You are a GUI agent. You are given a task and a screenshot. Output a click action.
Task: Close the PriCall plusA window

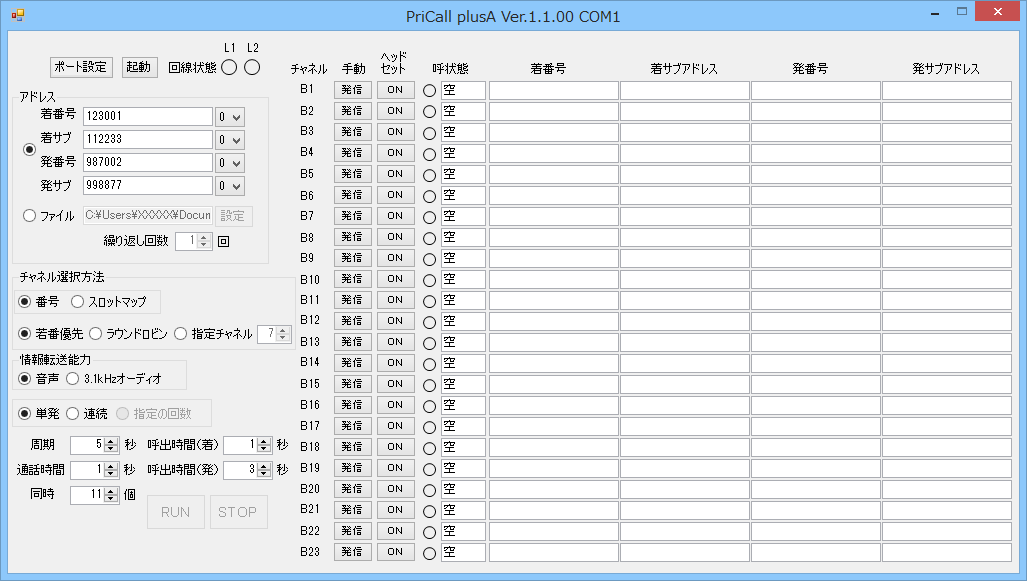tap(998, 12)
